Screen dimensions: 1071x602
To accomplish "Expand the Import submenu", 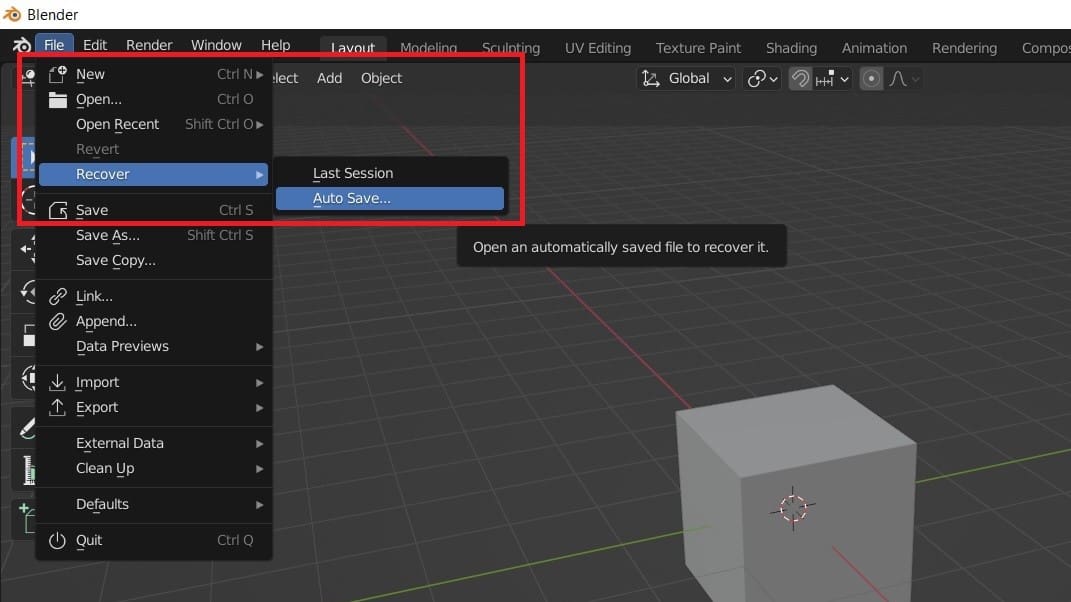I will [x=154, y=382].
